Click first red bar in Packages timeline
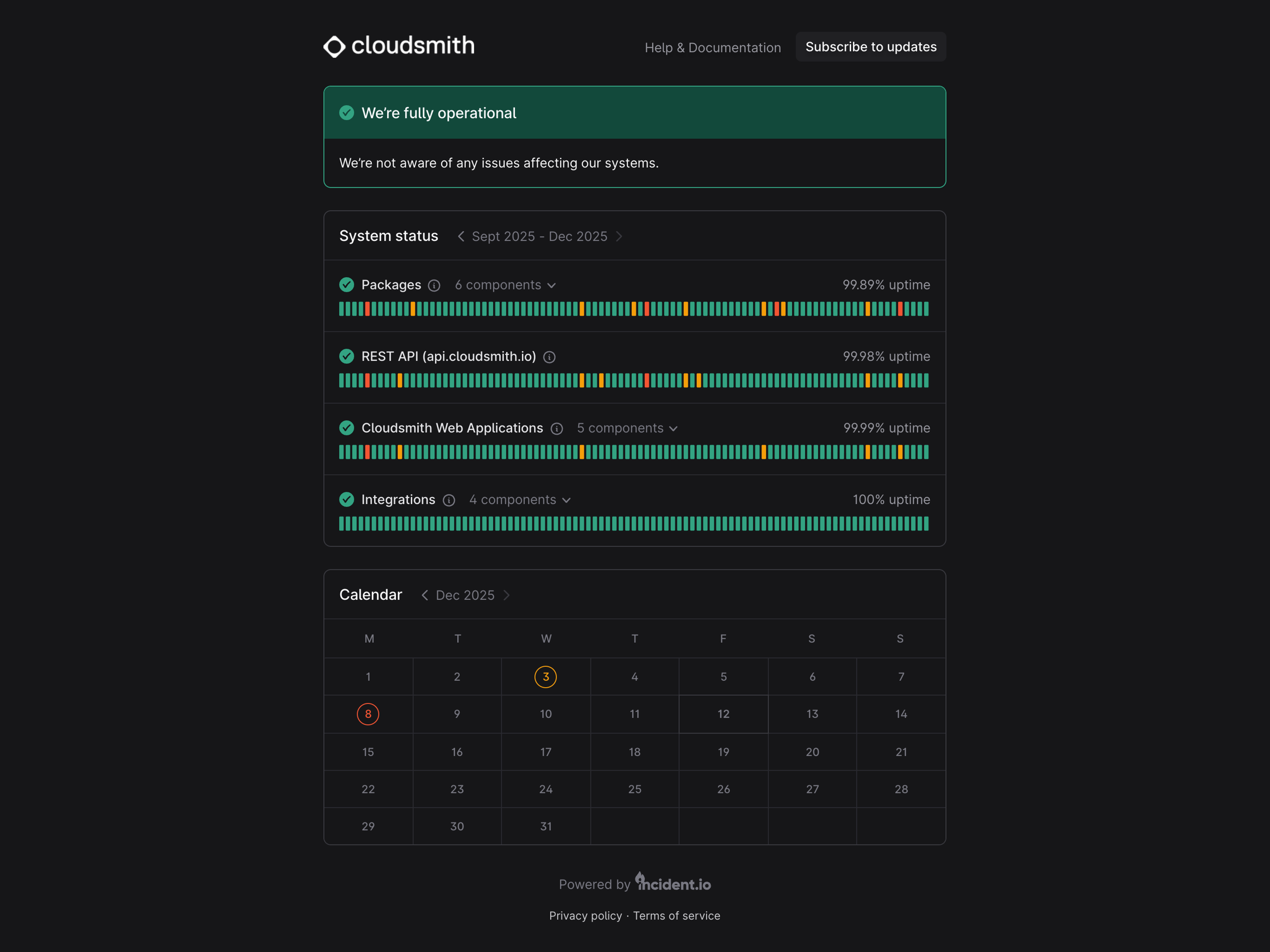Screen dimensions: 1270x952 coord(367,309)
